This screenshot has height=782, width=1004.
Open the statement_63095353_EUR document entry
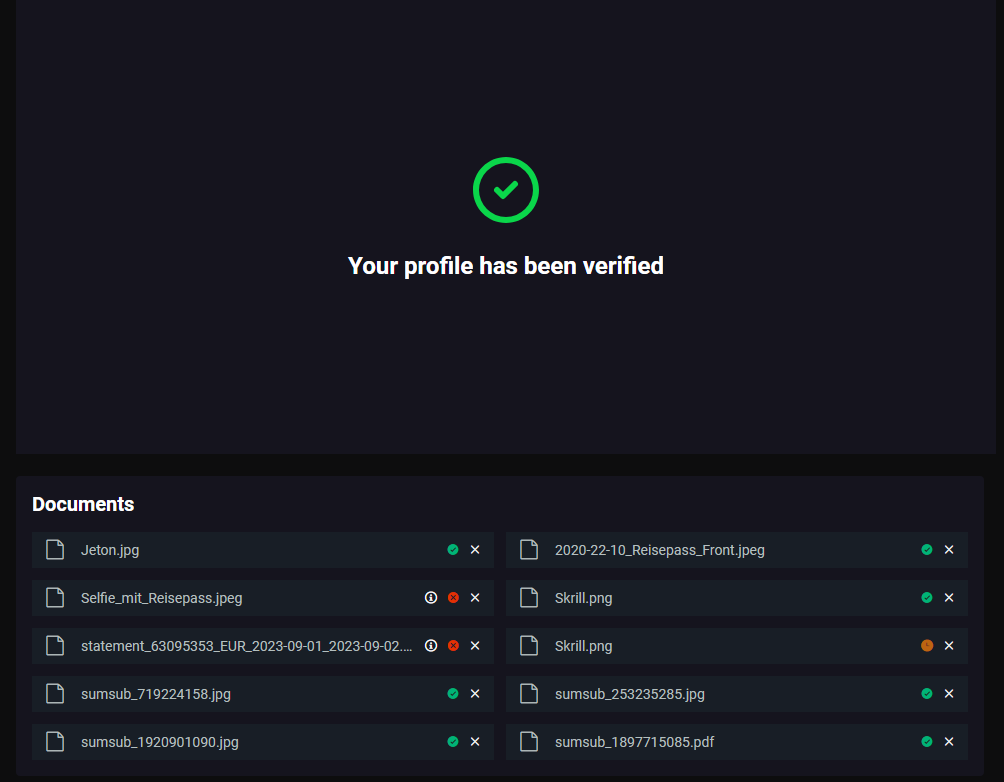[246, 646]
